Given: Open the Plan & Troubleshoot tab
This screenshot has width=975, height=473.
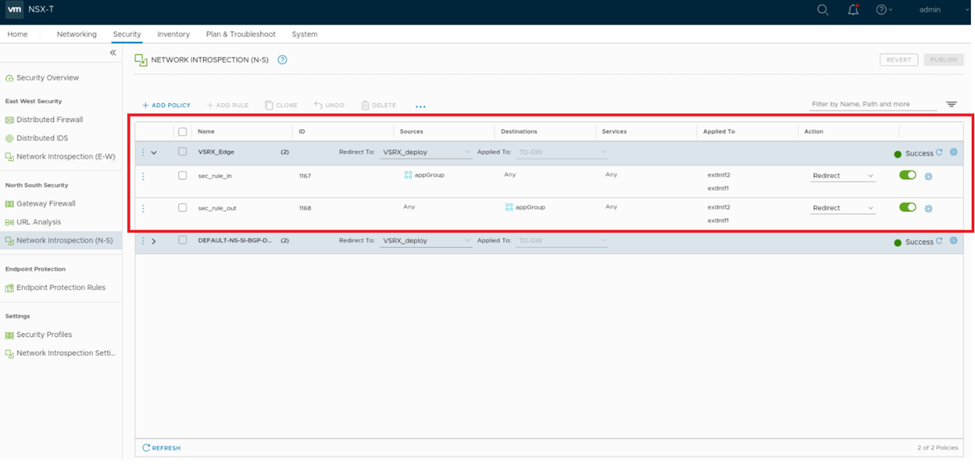Looking at the screenshot, I should pyautogui.click(x=241, y=34).
